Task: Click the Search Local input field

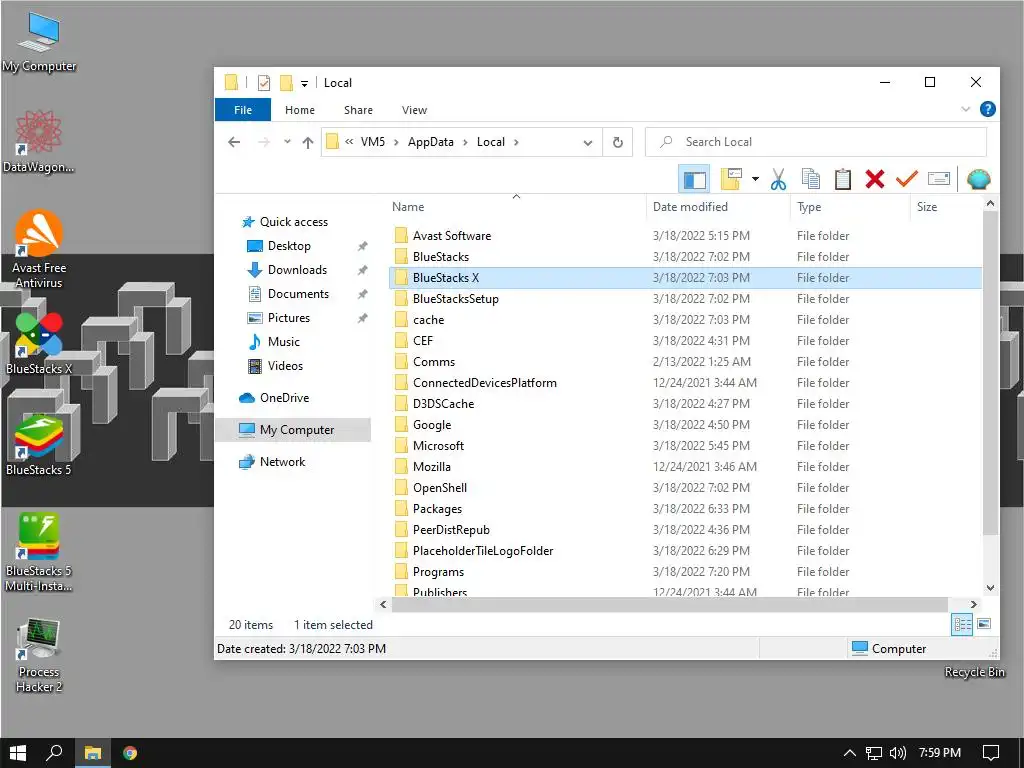Action: [x=816, y=142]
